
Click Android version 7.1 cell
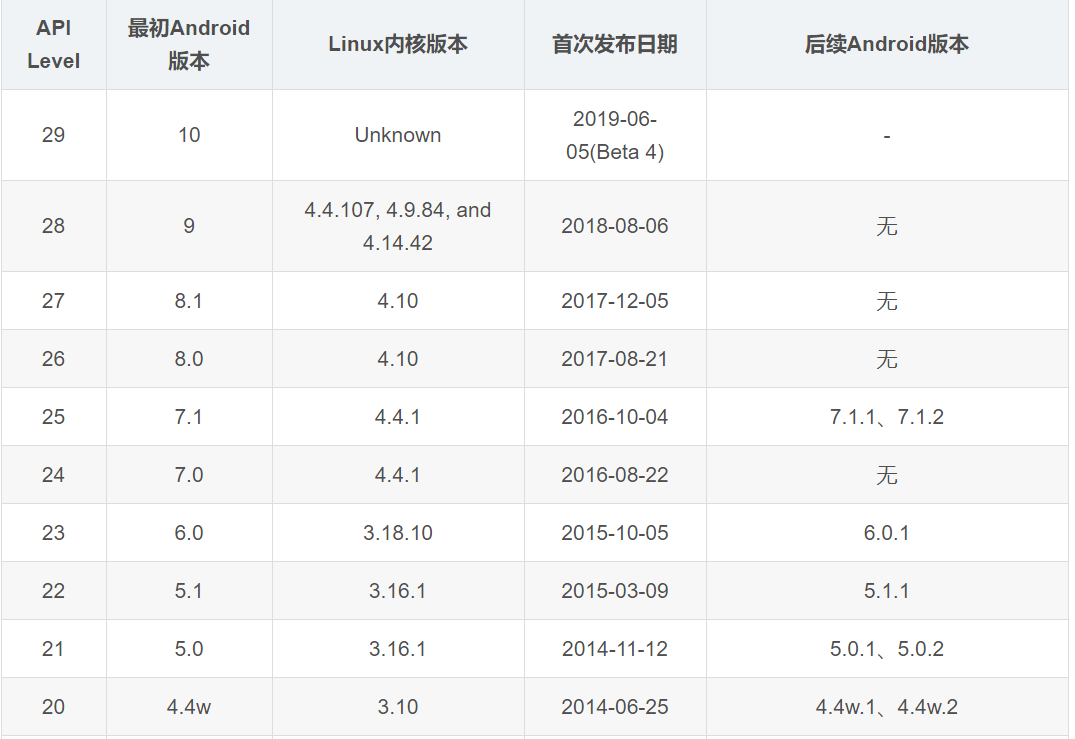189,417
